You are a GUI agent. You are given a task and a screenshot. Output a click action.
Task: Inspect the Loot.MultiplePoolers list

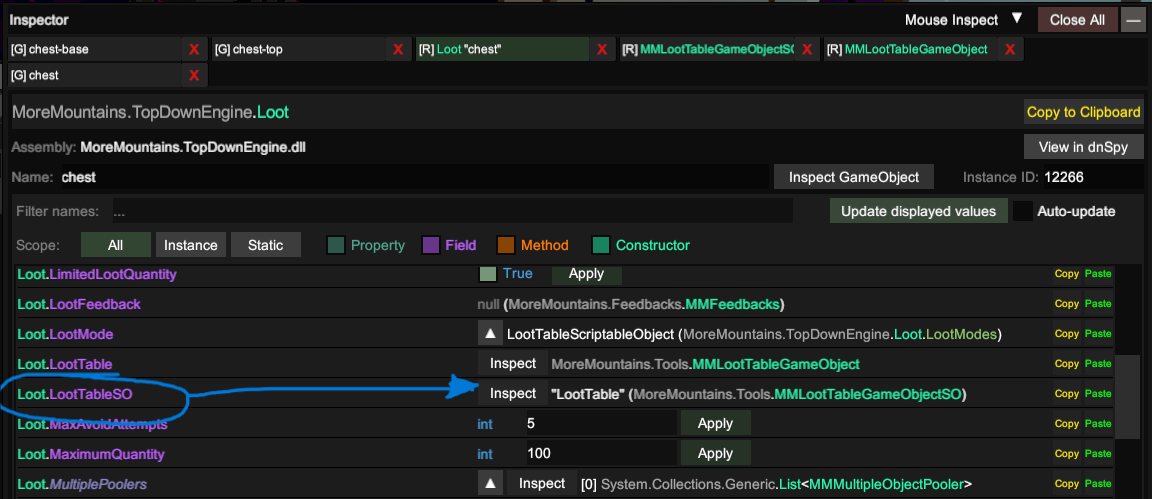(x=542, y=484)
